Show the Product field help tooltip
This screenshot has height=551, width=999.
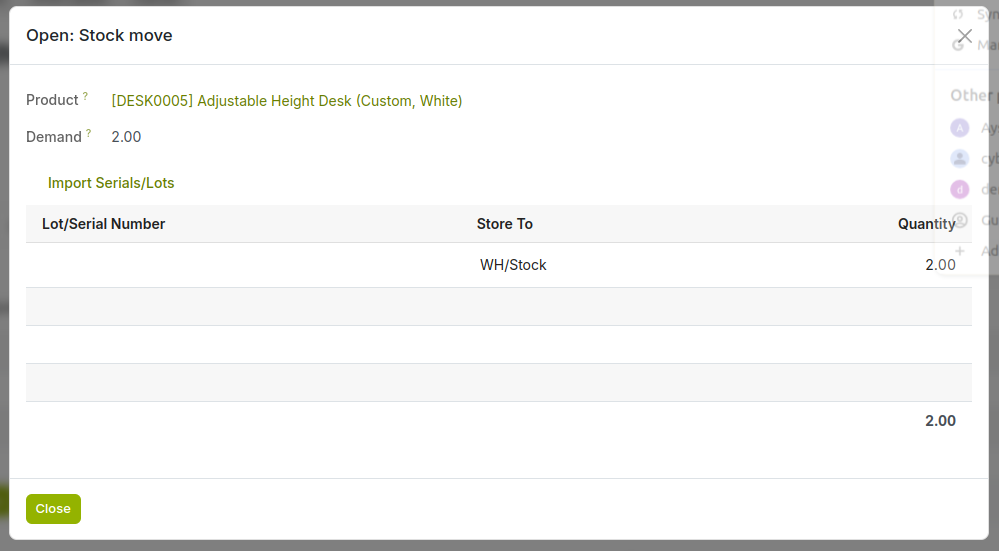point(86,96)
